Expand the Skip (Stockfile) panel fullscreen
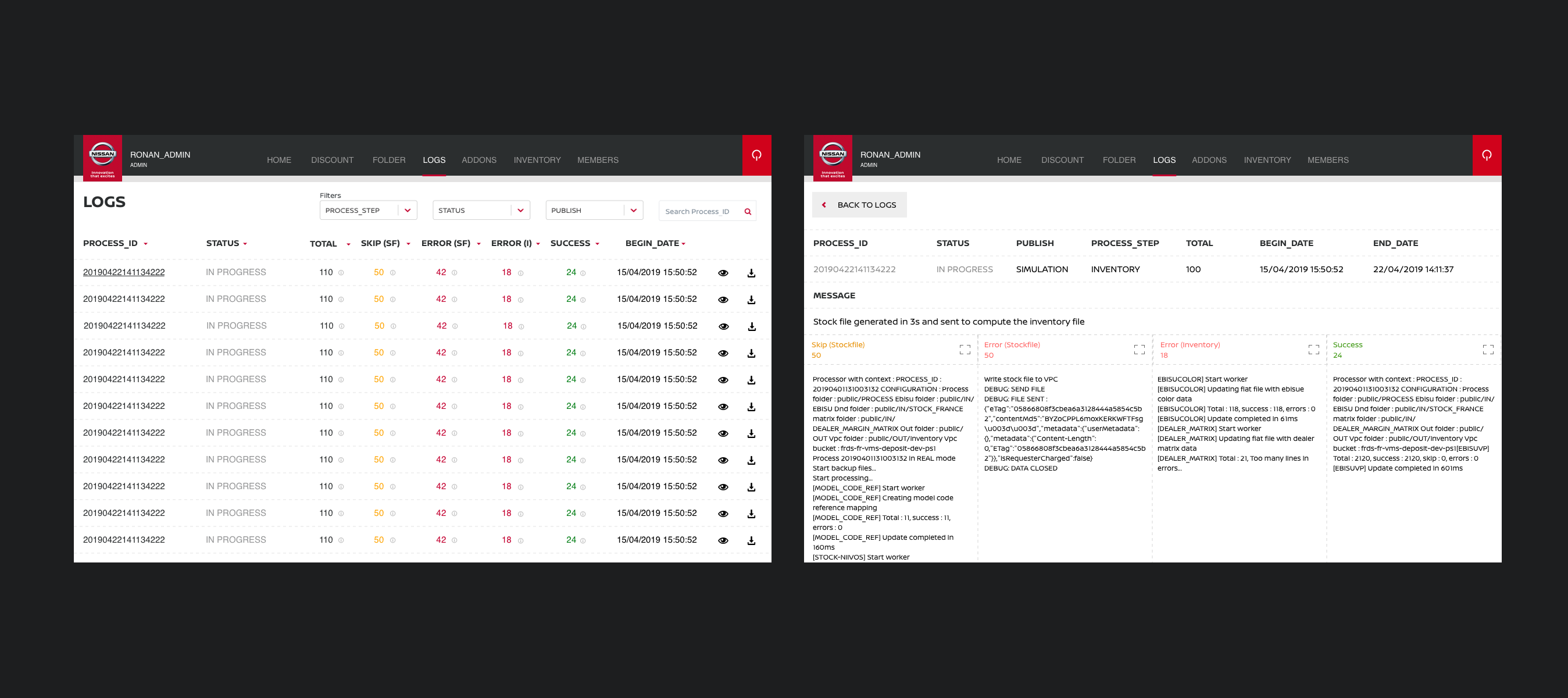This screenshot has width=1568, height=698. pyautogui.click(x=965, y=350)
